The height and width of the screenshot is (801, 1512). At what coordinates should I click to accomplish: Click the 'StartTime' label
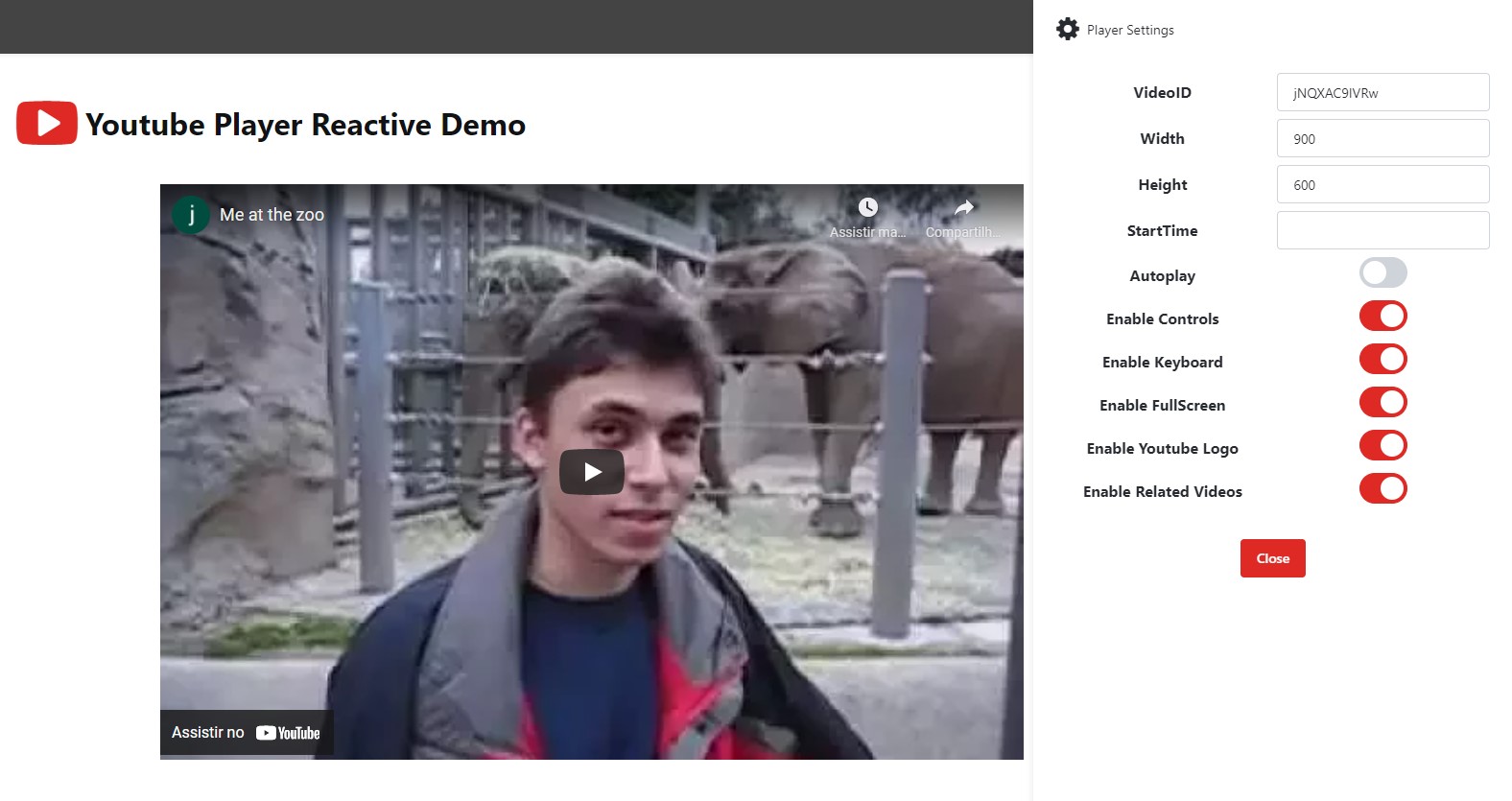(x=1162, y=230)
